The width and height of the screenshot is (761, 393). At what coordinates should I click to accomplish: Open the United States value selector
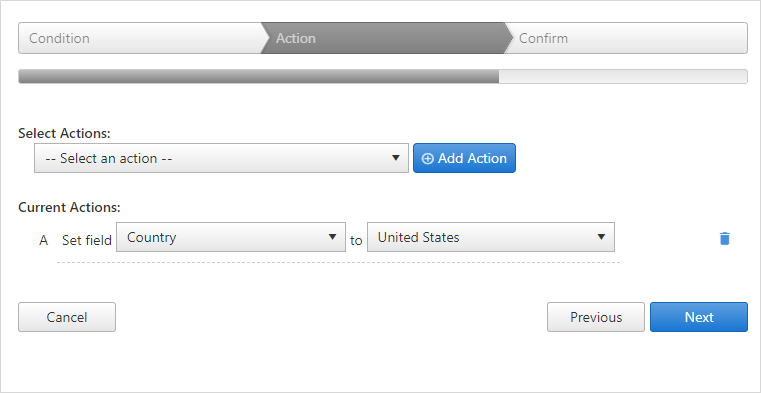(x=491, y=237)
